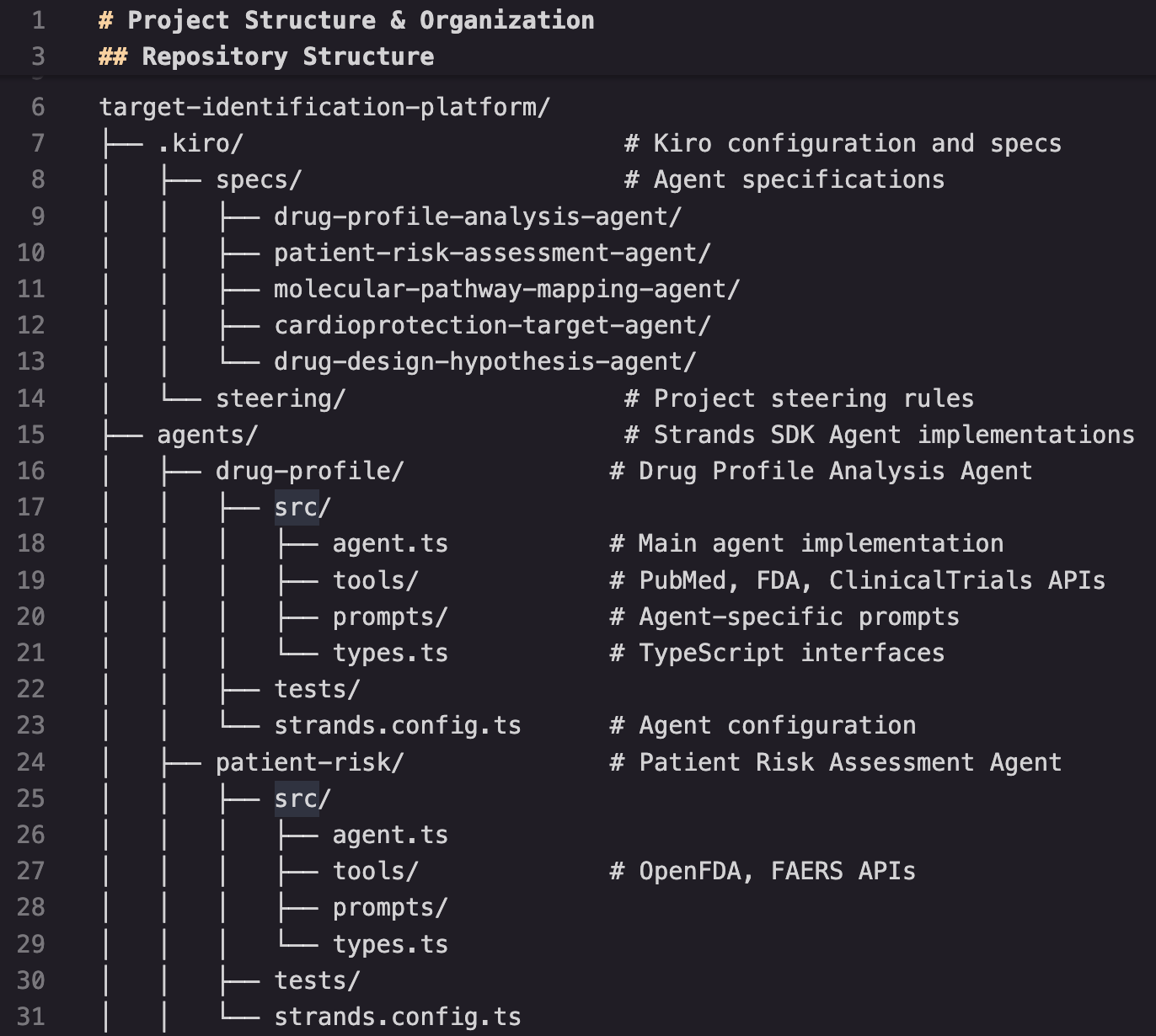Place cursor on target-identification-platform/ text
Image resolution: width=1156 pixels, height=1036 pixels.
pyautogui.click(x=324, y=107)
